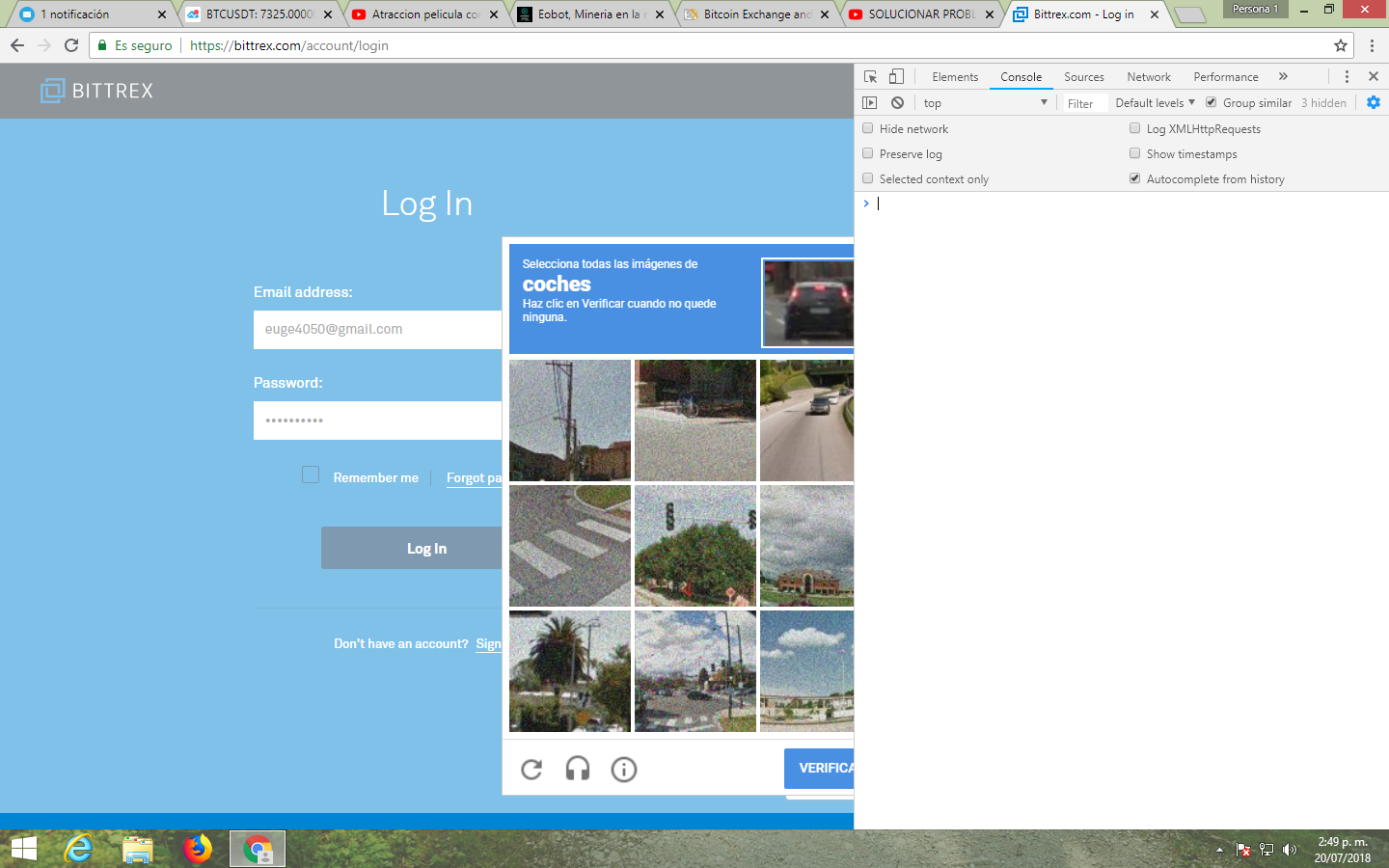
Task: Open the network icon in system tray
Action: (1266, 850)
